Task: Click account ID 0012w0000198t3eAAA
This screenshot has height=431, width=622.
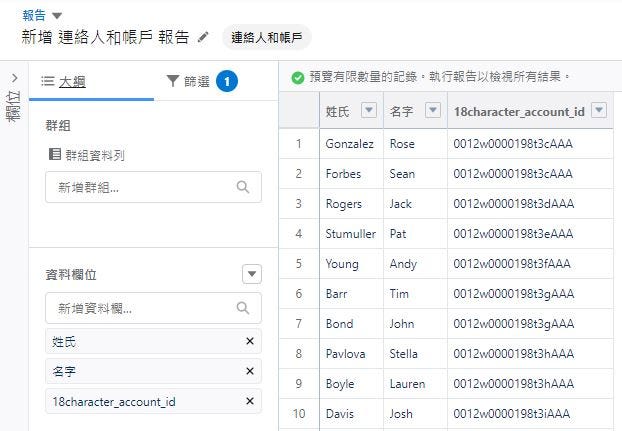Action: 513,234
